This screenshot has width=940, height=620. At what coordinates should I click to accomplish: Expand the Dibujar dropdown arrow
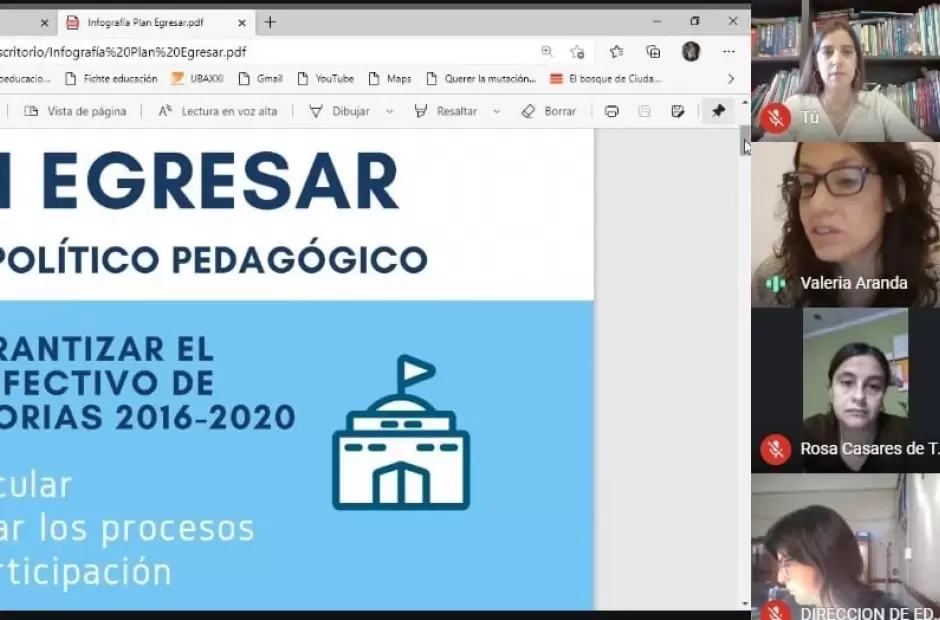coord(390,111)
